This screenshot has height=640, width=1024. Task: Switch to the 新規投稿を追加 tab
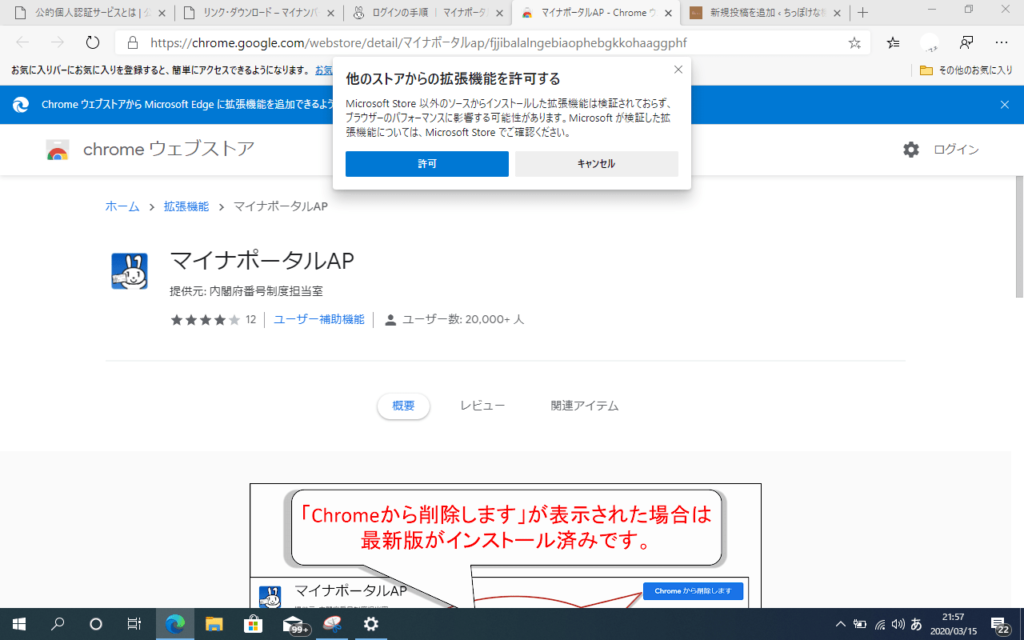765,12
